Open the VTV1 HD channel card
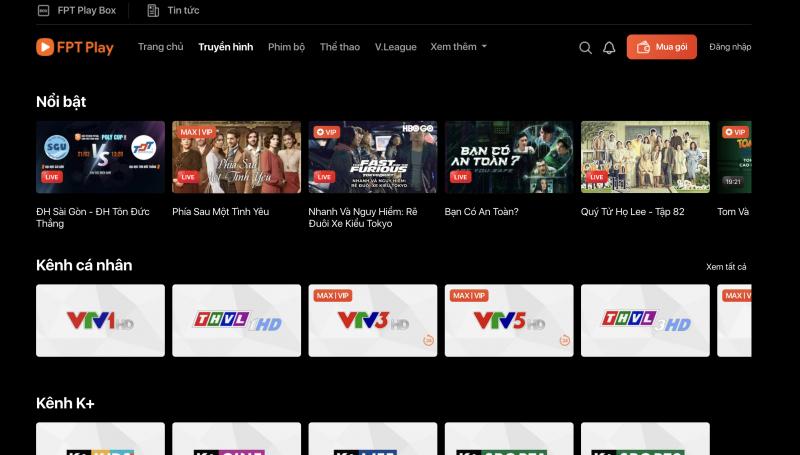The height and width of the screenshot is (455, 800). (101, 320)
